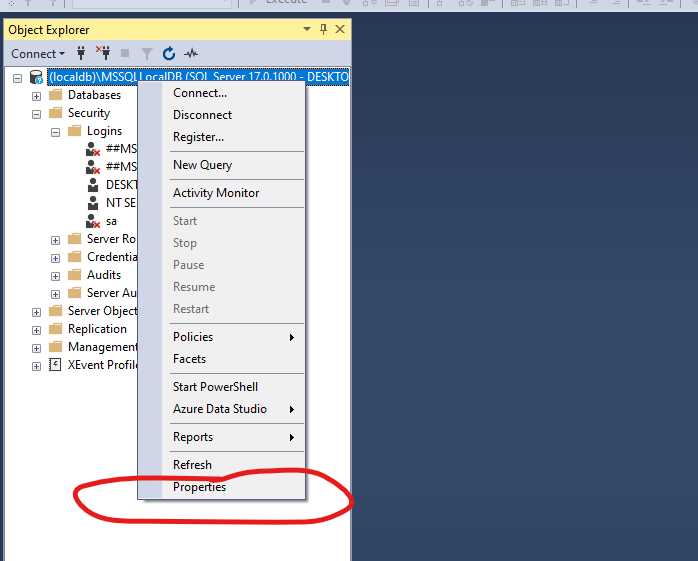Click the Connect Object Explorer plug icon
698x561 pixels.
tap(81, 53)
